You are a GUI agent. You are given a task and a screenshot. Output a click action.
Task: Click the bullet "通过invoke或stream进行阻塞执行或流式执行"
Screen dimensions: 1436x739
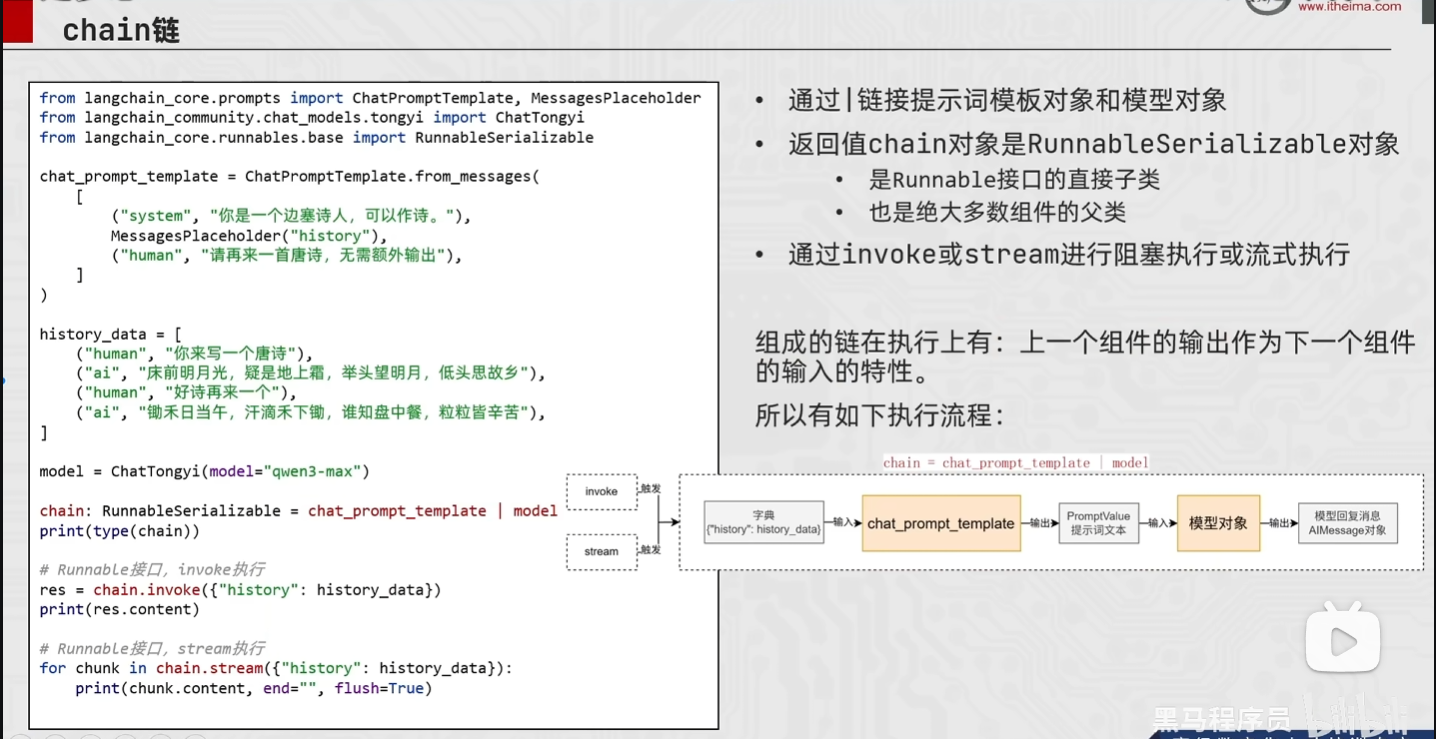click(1069, 254)
